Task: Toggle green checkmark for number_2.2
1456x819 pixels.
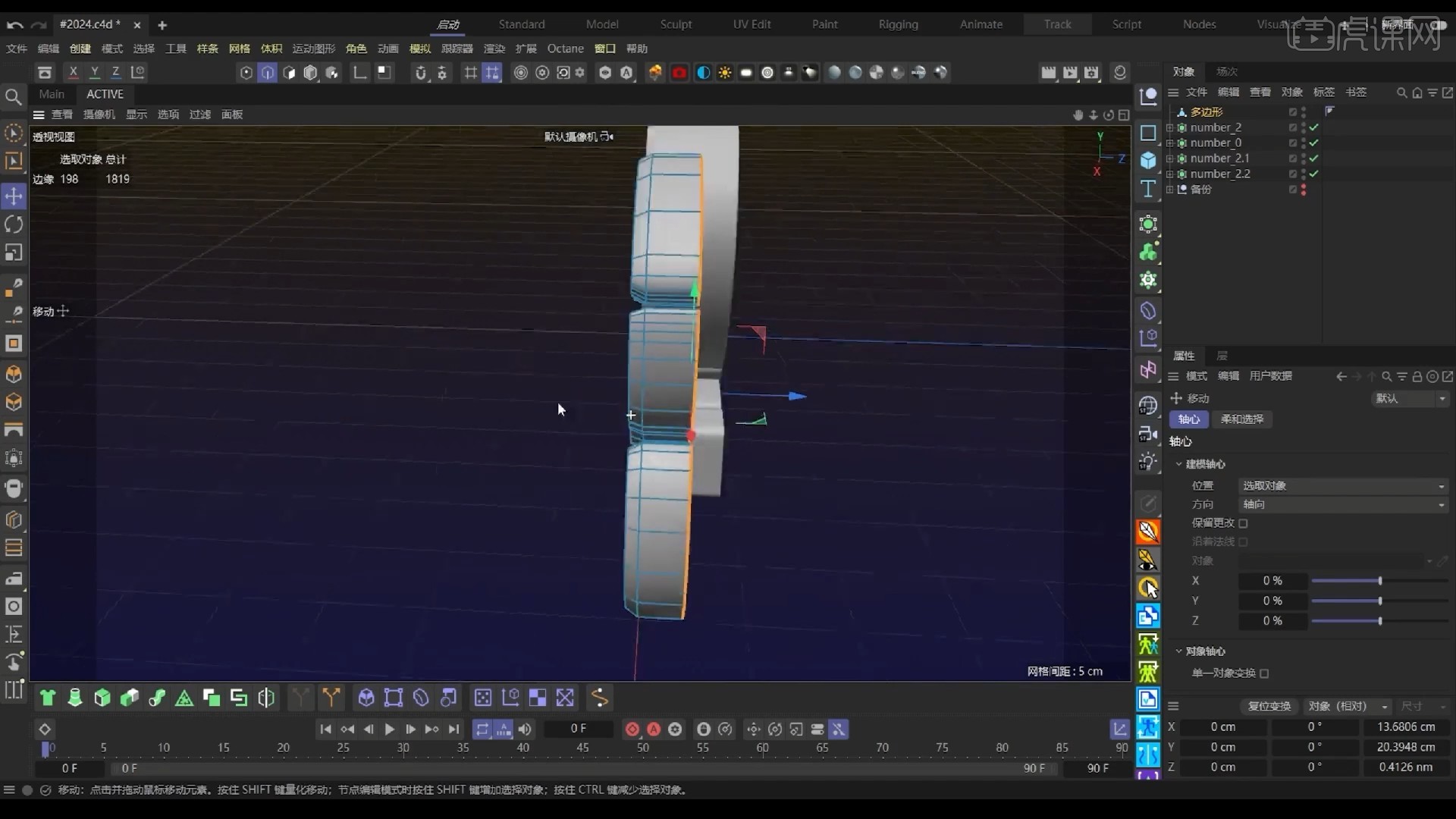Action: tap(1313, 174)
